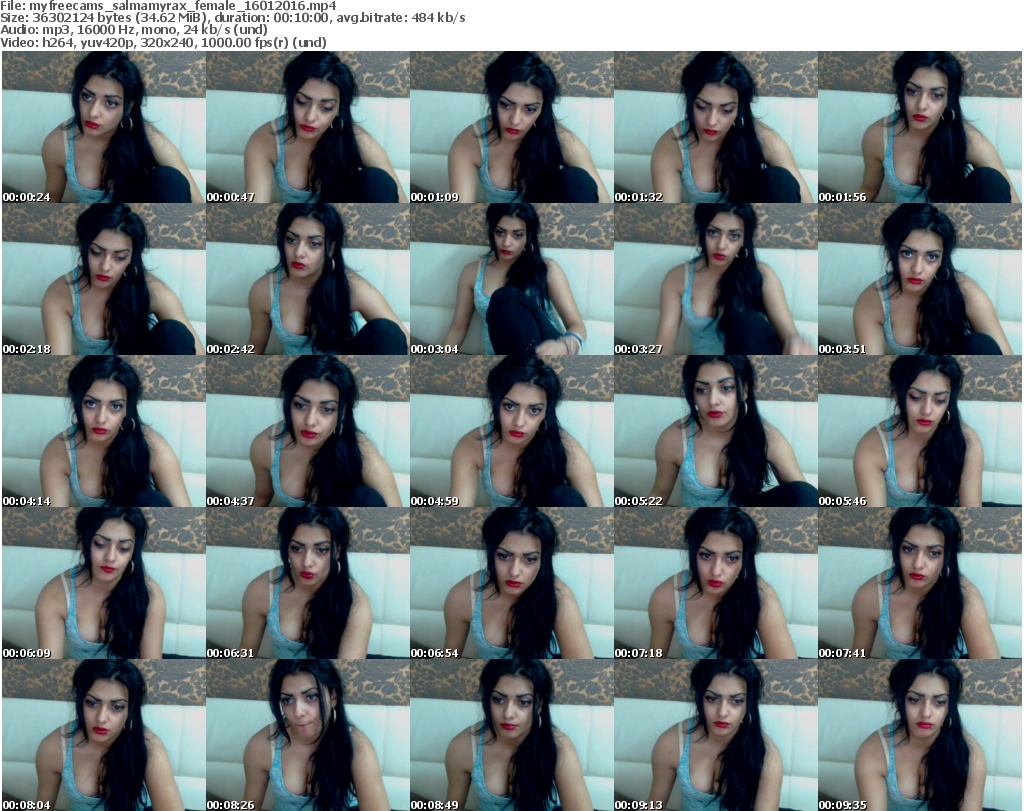Click the Video h264 info line

(163, 42)
